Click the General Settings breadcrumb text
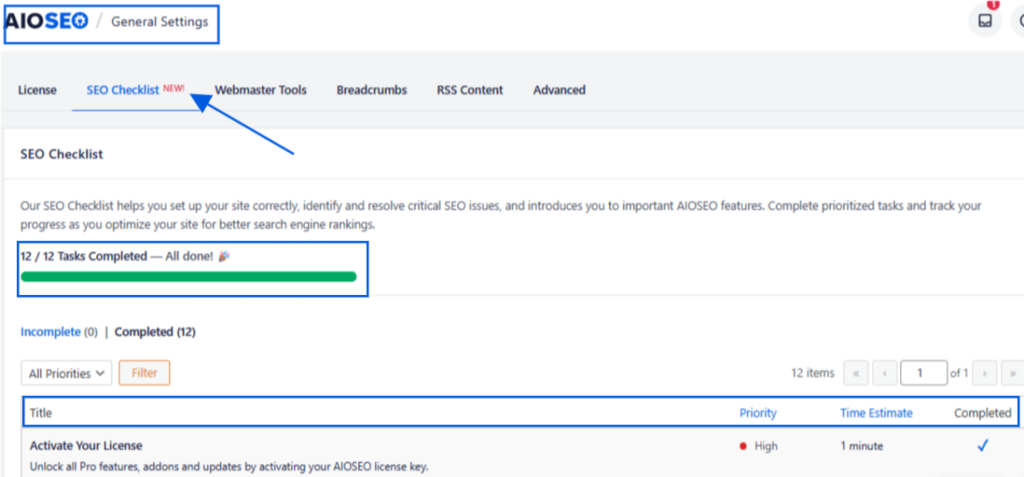 (159, 22)
